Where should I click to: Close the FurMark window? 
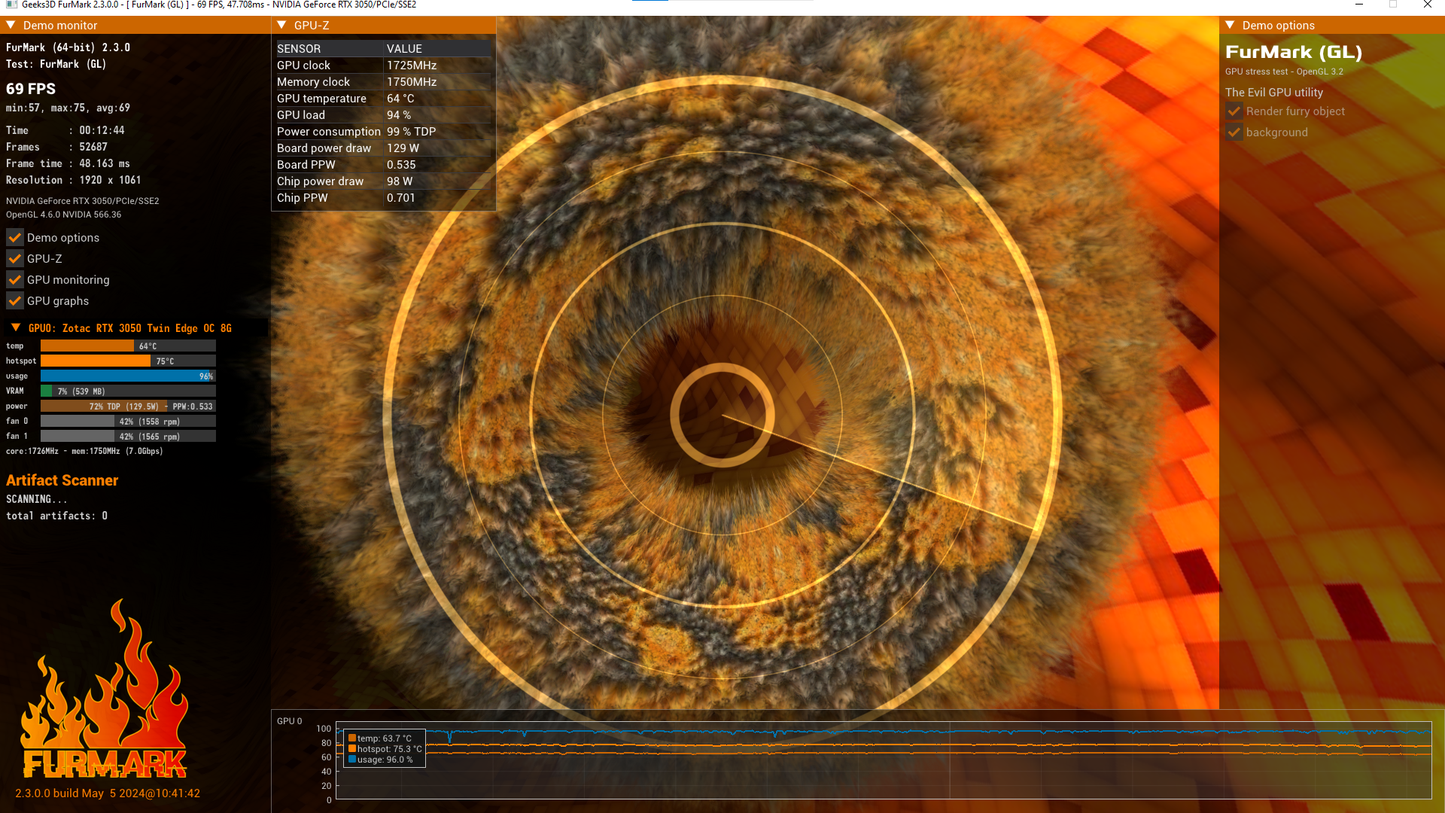(x=1427, y=5)
